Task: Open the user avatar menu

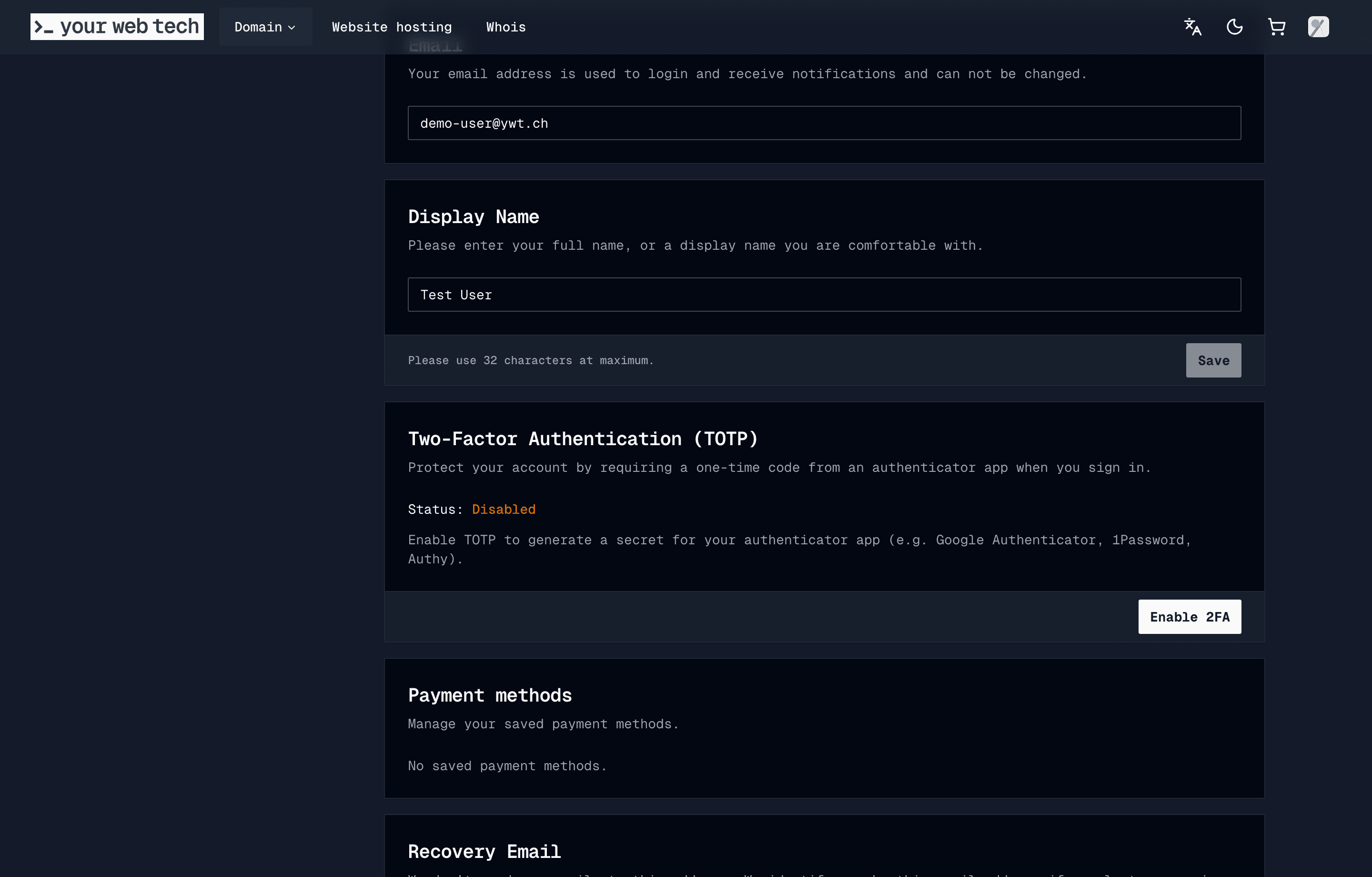Action: point(1319,27)
